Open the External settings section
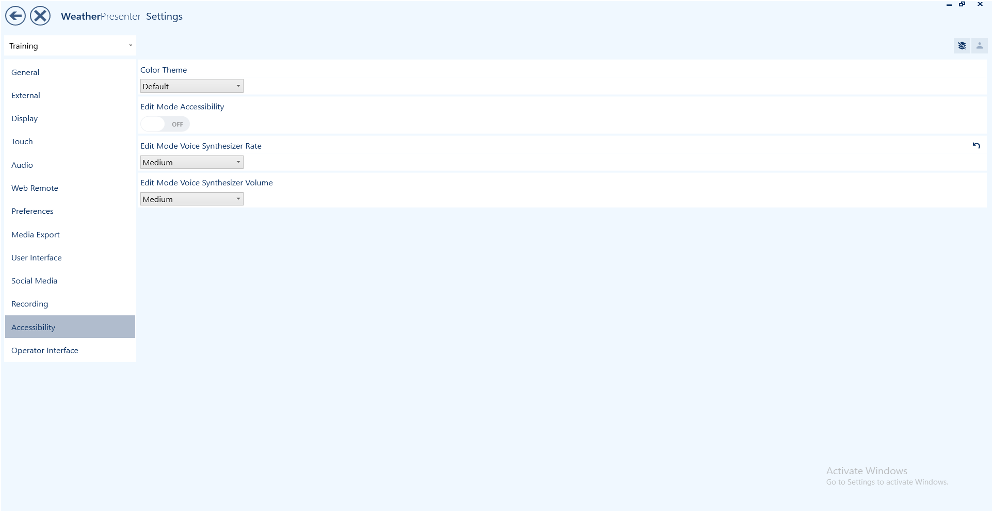 coord(26,96)
